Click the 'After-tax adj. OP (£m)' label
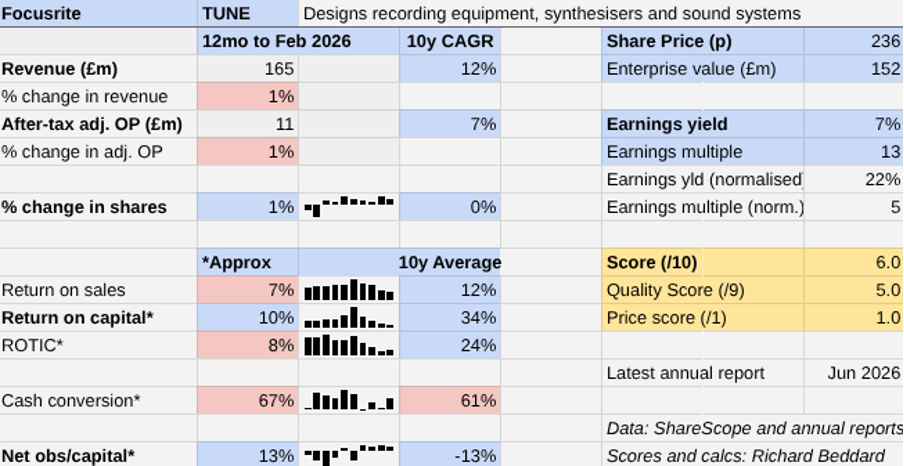The height and width of the screenshot is (466, 904). (x=99, y=124)
